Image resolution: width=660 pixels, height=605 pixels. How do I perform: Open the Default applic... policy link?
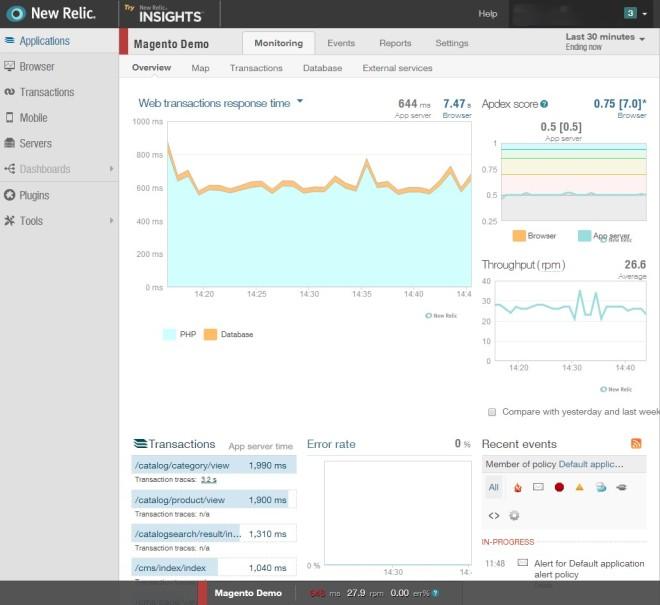(x=591, y=464)
